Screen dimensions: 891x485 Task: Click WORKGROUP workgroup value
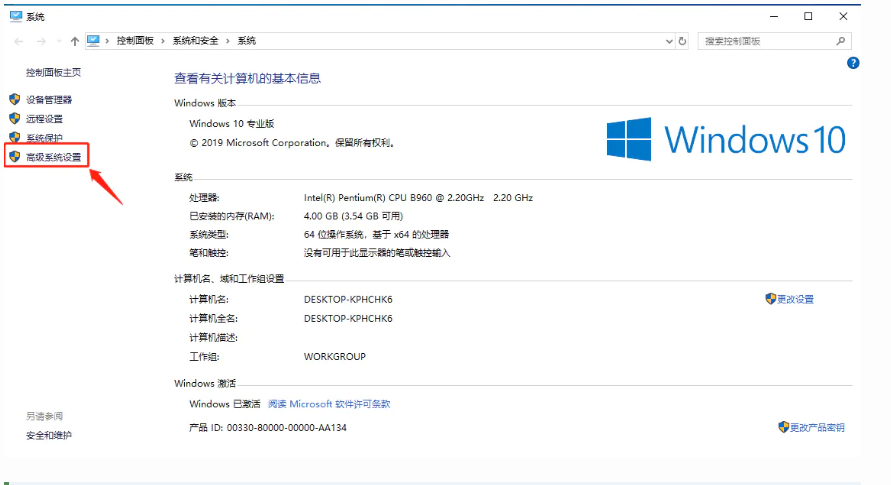(335, 357)
